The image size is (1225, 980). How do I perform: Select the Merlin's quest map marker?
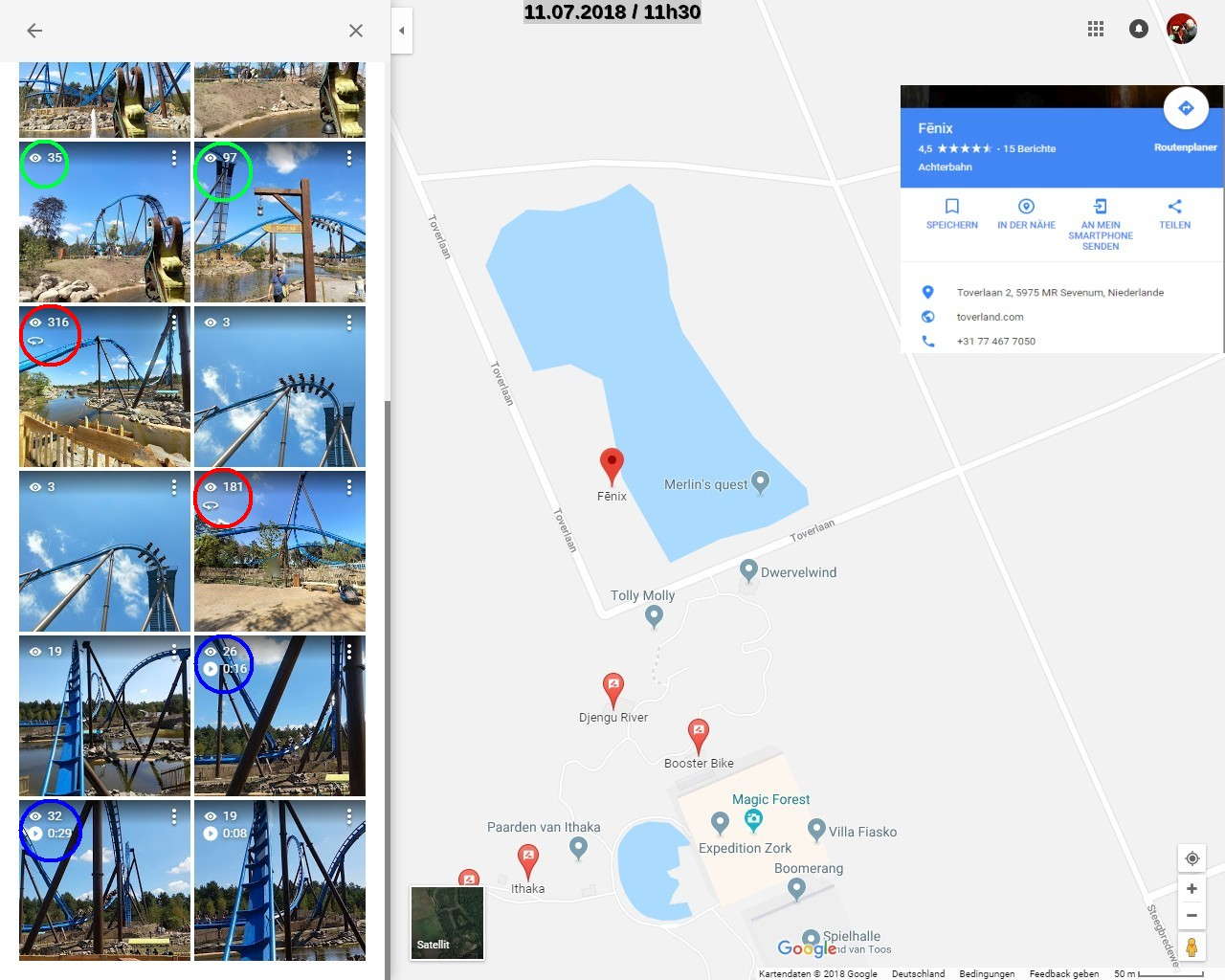[761, 482]
